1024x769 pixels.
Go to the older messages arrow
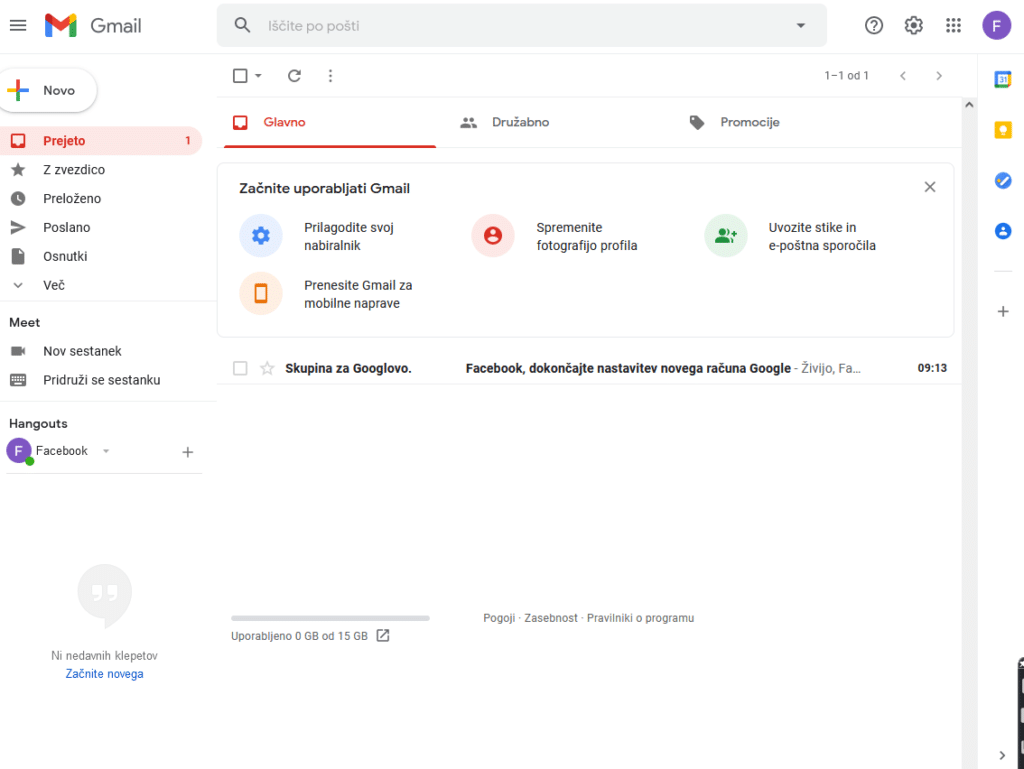pyautogui.click(x=939, y=76)
